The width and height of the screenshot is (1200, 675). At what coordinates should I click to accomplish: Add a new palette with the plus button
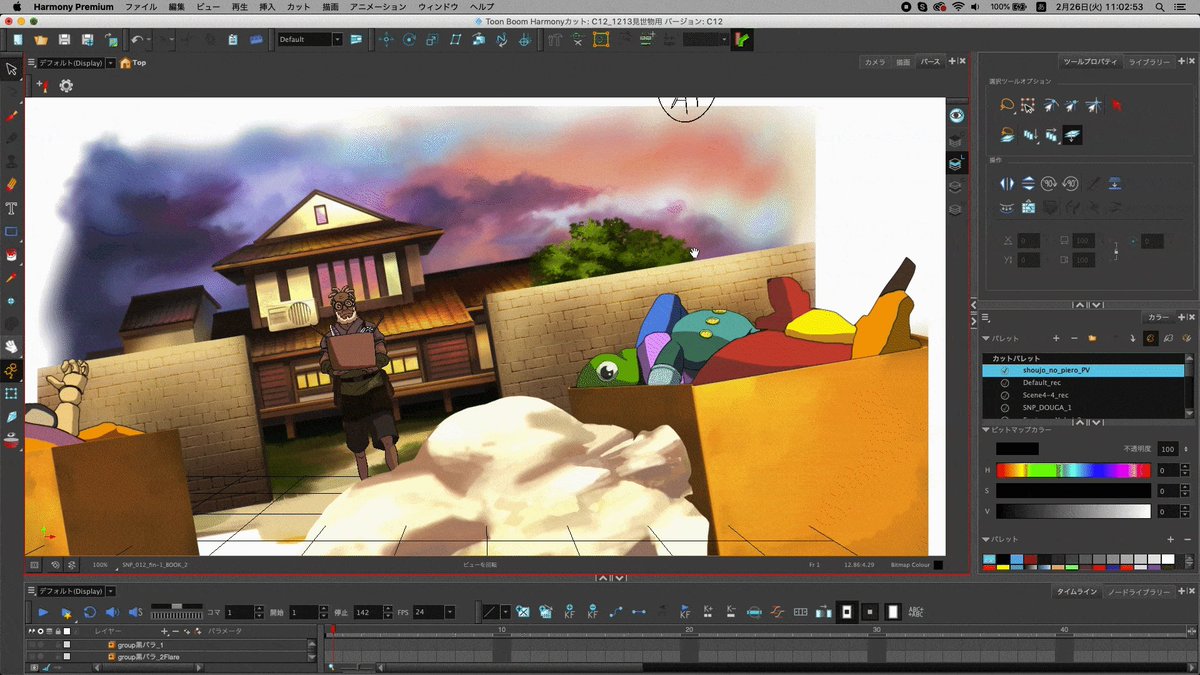[x=1056, y=338]
